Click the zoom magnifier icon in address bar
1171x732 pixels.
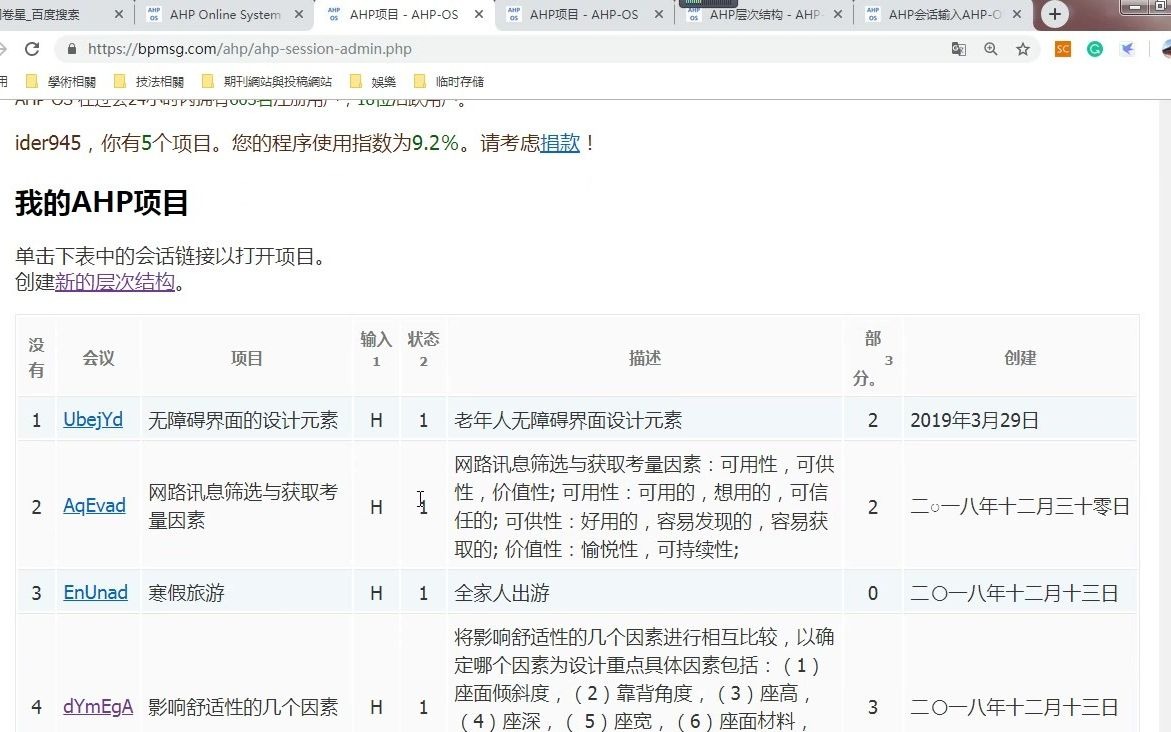coord(990,48)
